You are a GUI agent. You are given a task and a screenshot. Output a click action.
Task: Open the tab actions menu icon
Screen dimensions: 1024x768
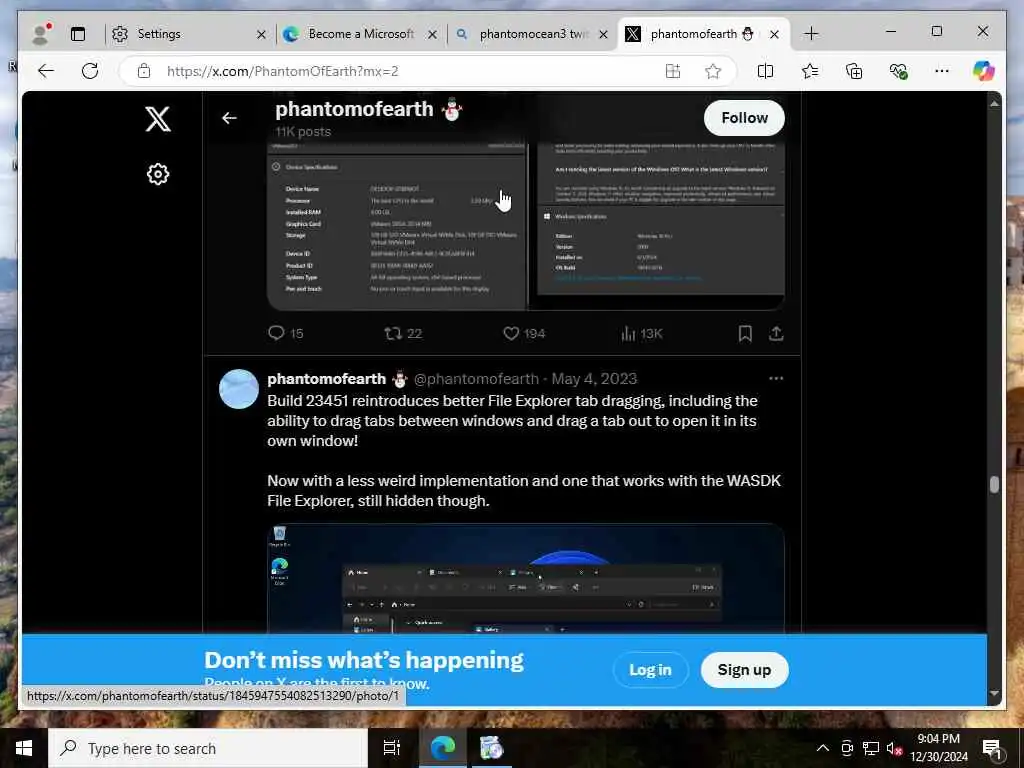78,34
